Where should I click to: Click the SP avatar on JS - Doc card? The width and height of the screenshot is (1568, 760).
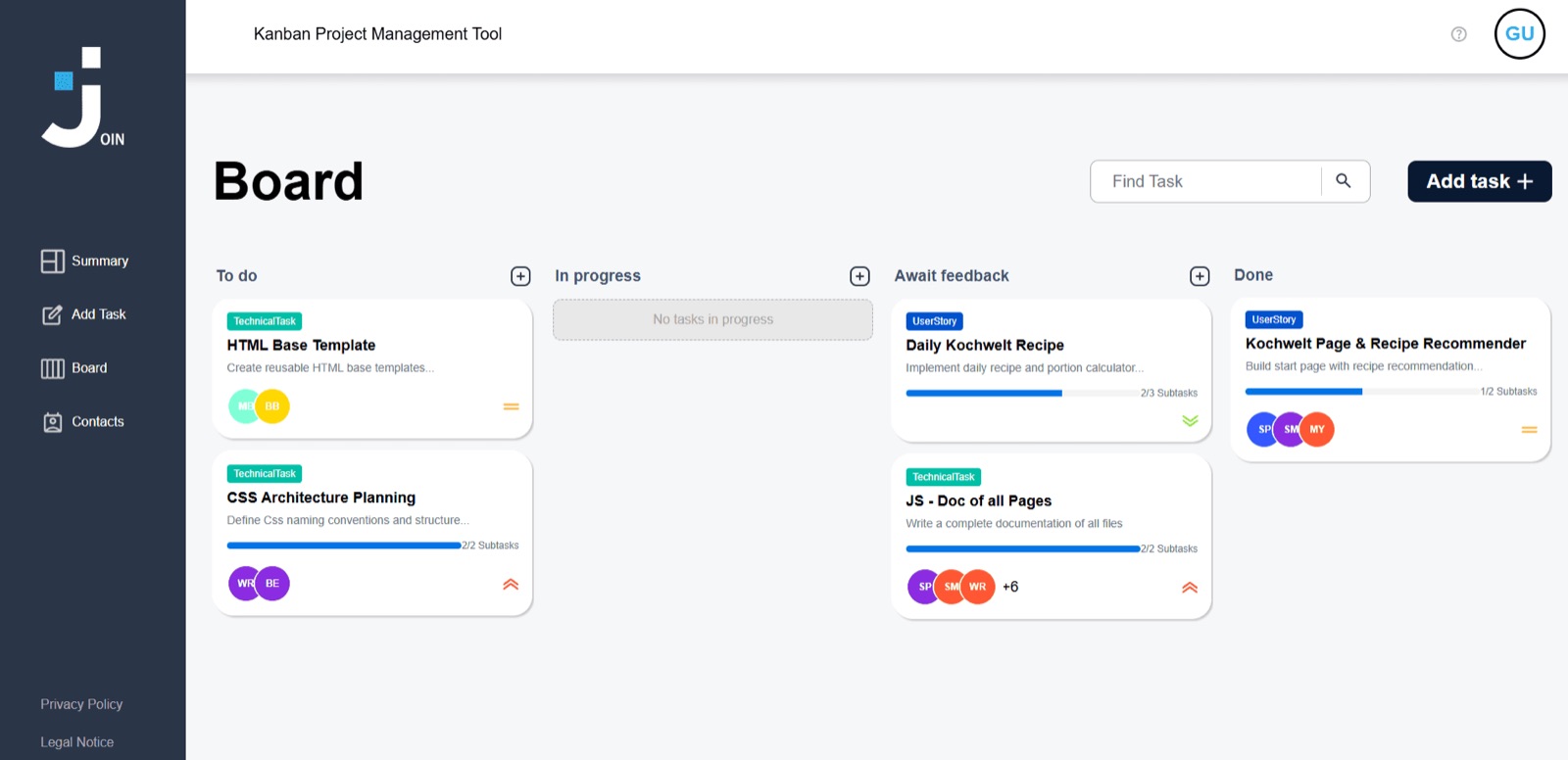click(922, 587)
